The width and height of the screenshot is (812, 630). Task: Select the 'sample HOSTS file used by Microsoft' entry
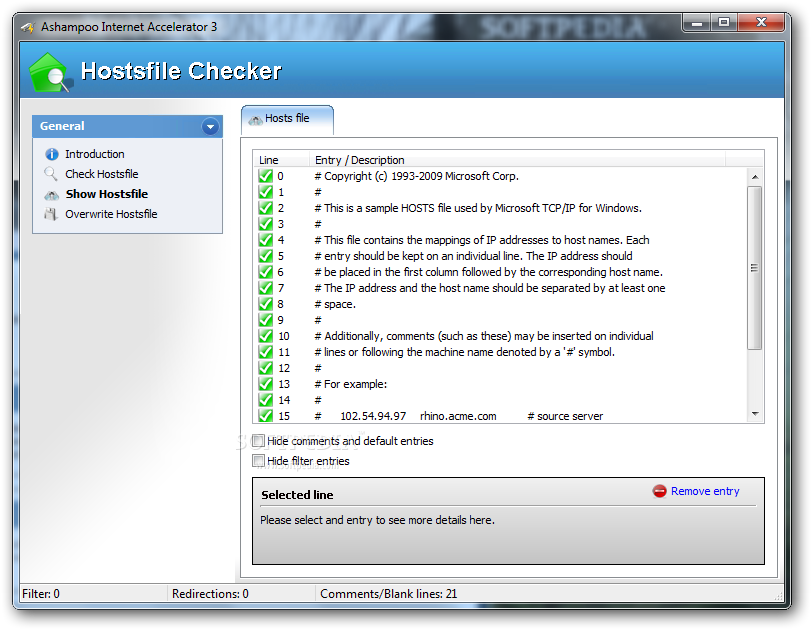(x=477, y=208)
